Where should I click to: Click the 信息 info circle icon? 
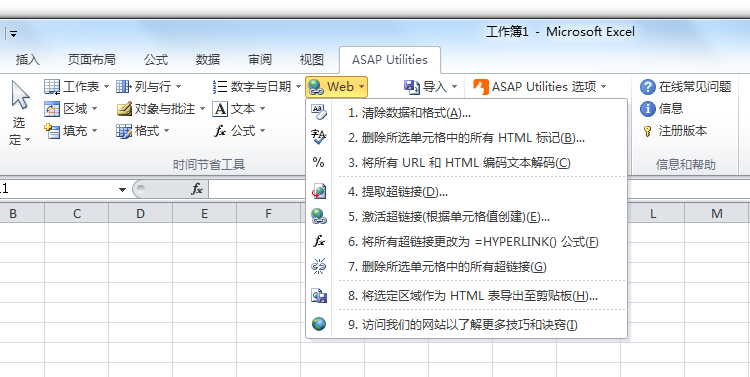648,109
